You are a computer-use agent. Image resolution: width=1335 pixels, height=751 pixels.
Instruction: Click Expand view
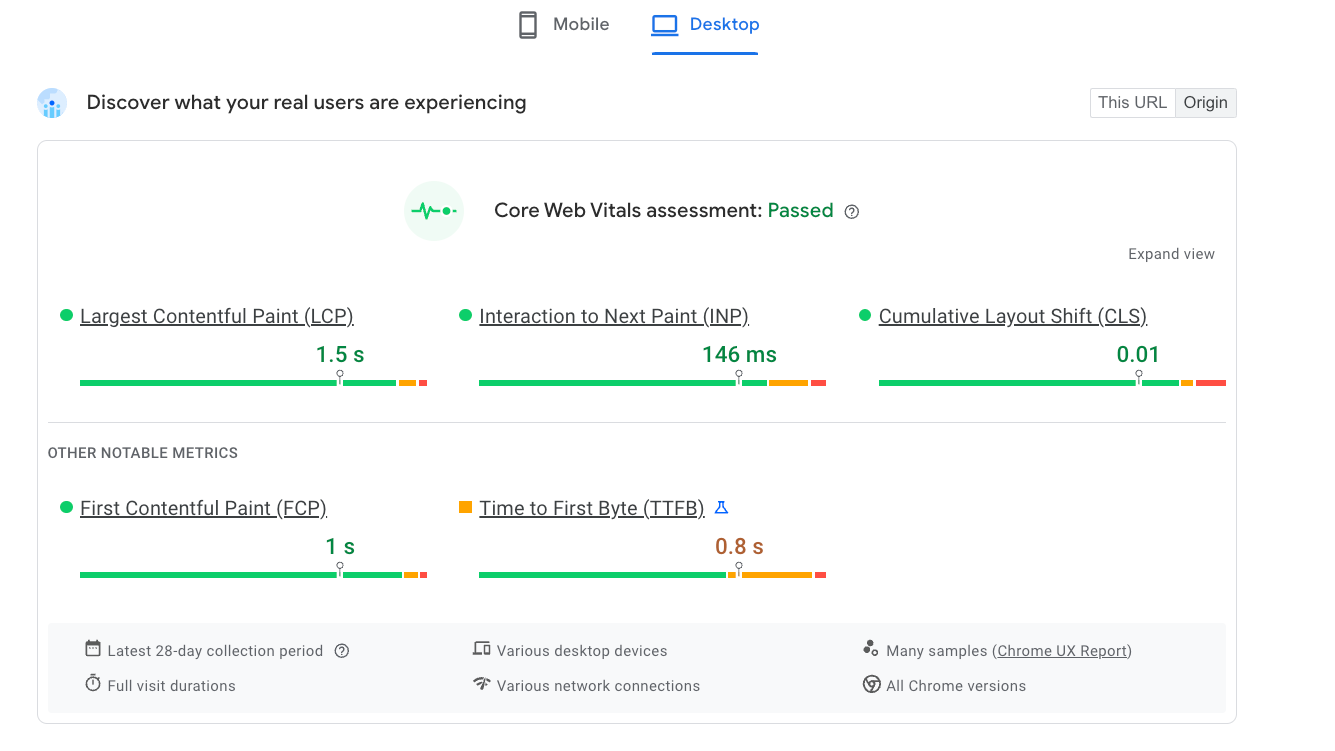[1171, 254]
